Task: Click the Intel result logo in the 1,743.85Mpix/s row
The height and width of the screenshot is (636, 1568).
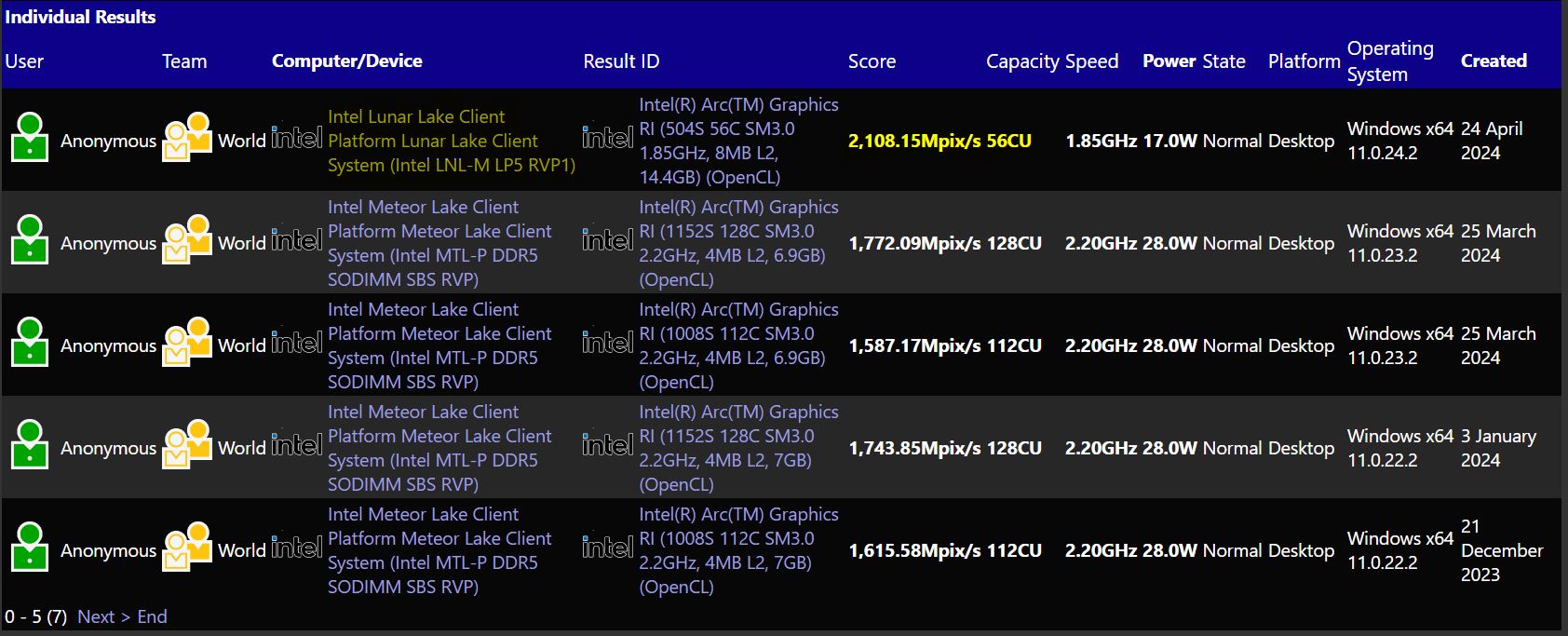Action: [608, 445]
